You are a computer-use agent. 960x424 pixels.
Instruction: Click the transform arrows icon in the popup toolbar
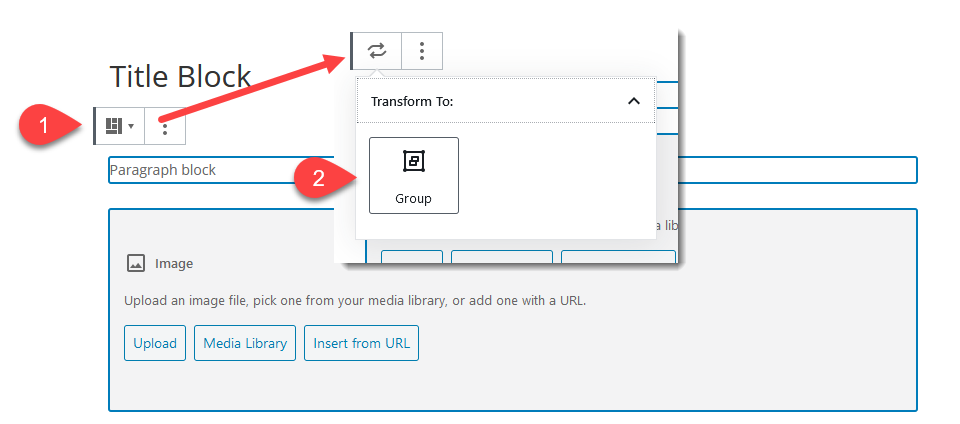[x=377, y=50]
